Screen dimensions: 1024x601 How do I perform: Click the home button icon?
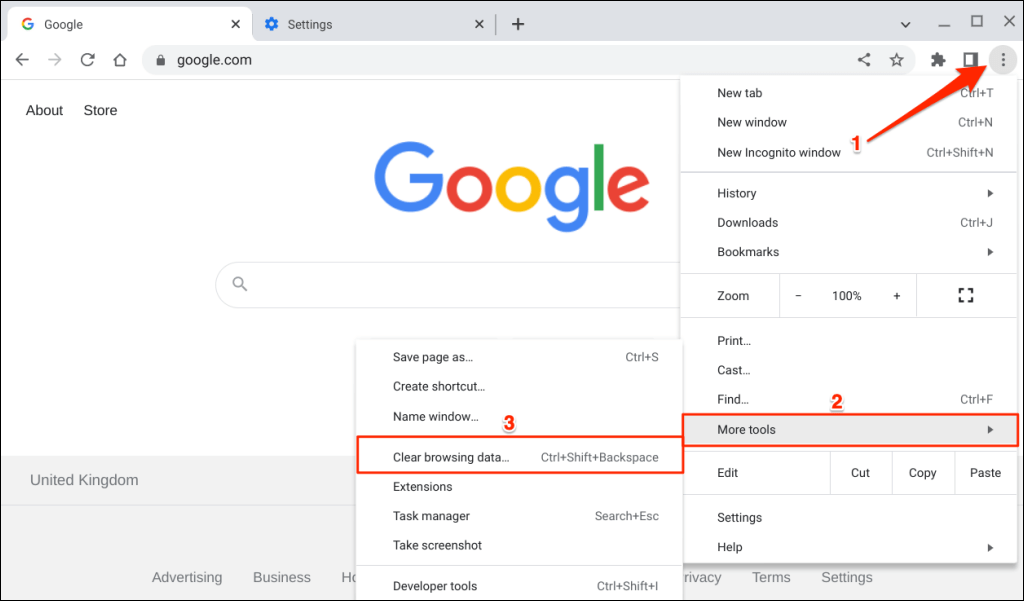119,59
